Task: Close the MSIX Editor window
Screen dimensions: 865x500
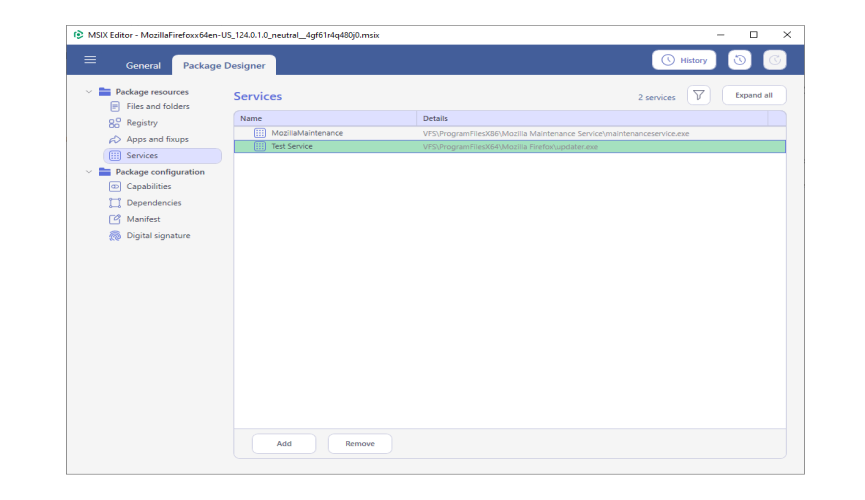Action: point(787,35)
